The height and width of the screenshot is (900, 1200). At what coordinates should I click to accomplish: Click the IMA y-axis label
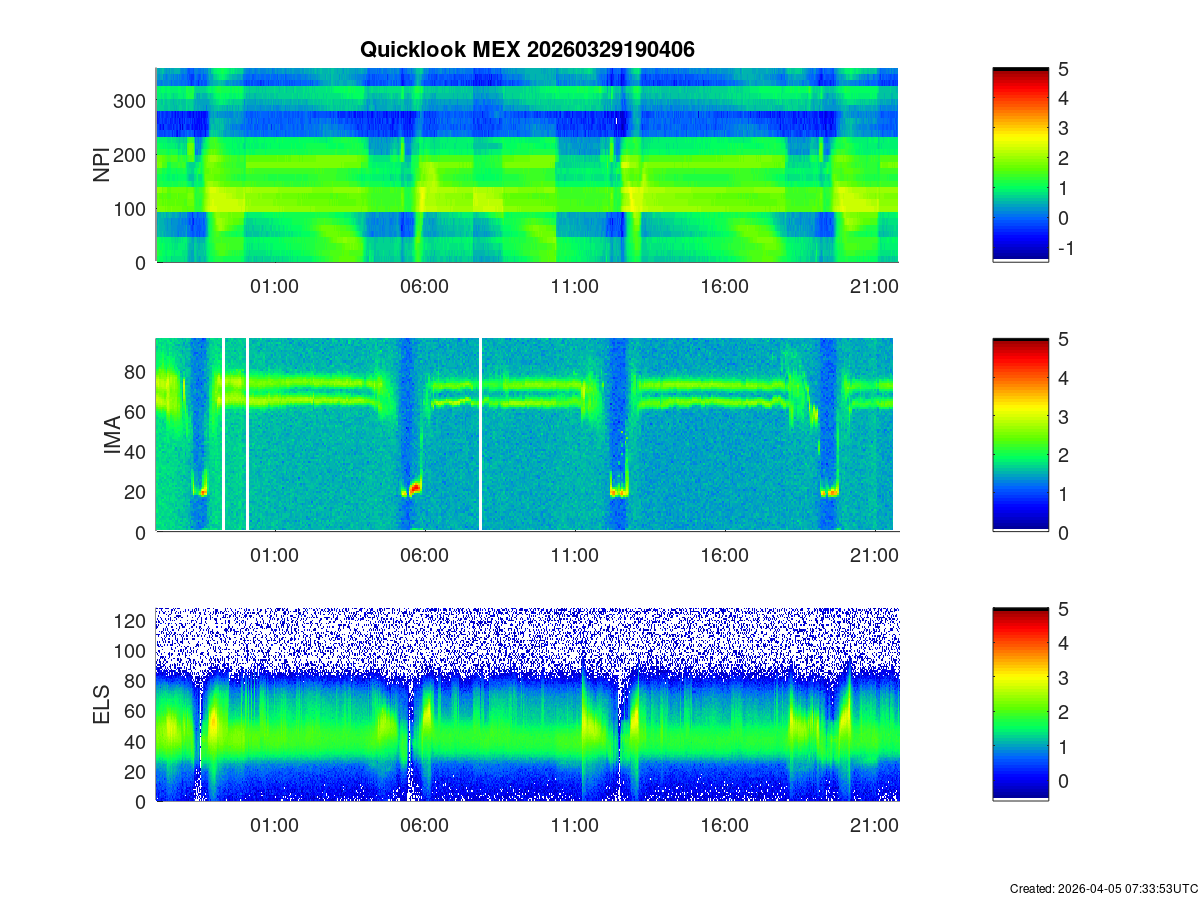[x=112, y=435]
